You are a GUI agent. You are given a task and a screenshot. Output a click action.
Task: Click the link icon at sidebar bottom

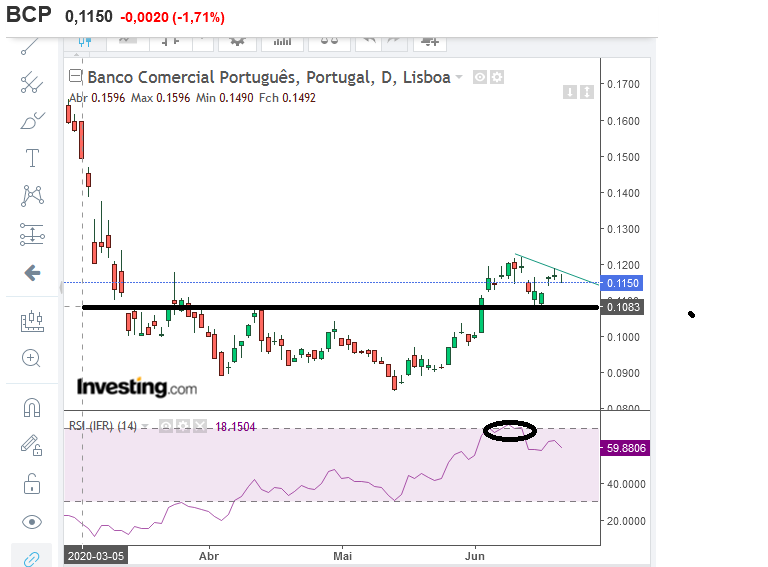(31, 558)
